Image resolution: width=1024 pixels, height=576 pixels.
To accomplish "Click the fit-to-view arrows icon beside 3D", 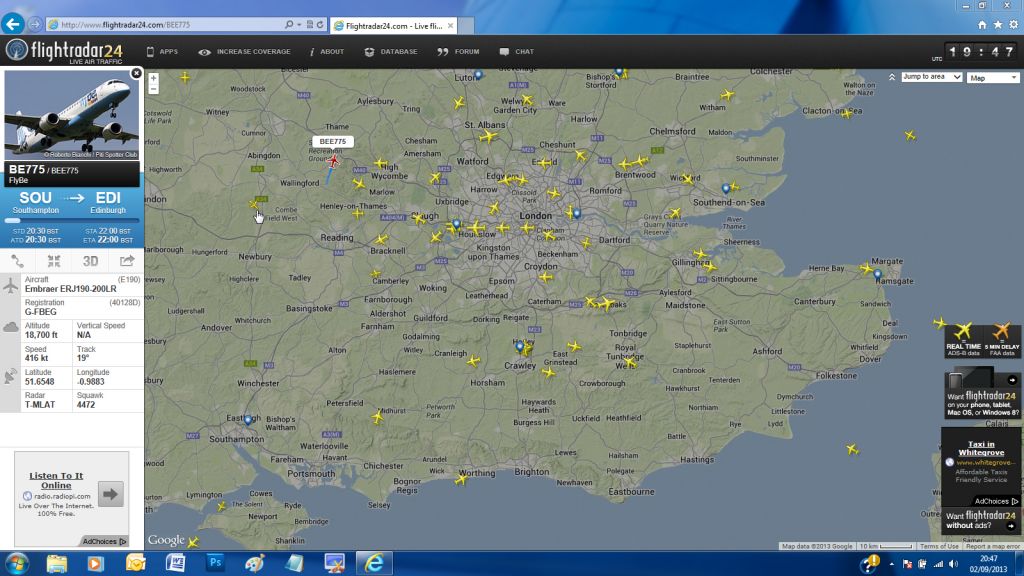I will coord(54,261).
